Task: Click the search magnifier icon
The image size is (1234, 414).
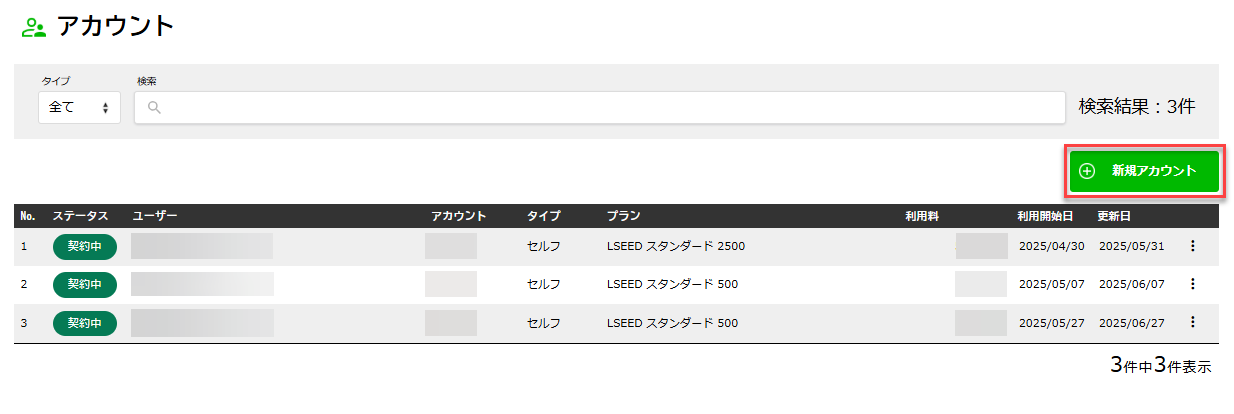Action: [154, 108]
